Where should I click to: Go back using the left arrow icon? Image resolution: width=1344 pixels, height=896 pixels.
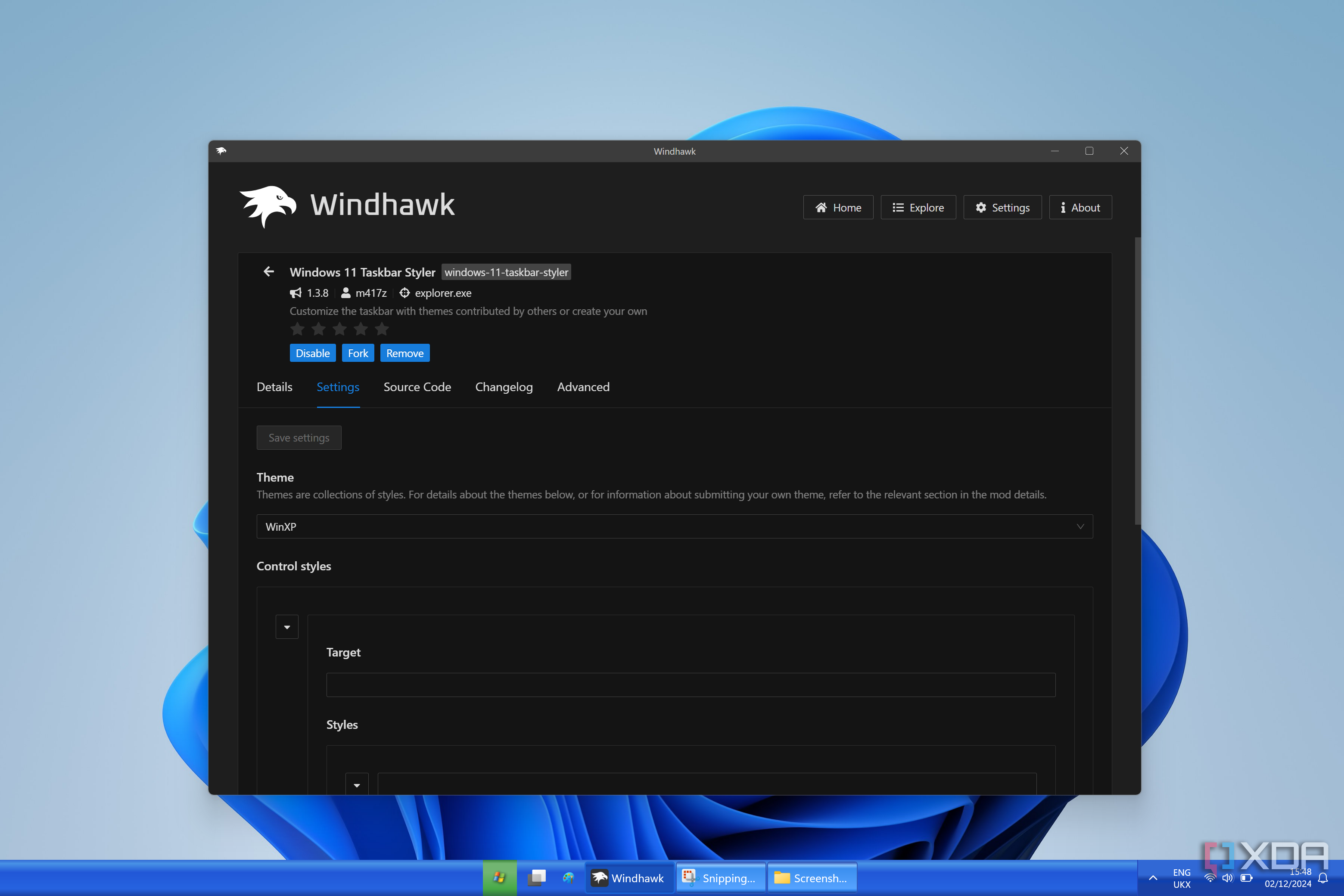(x=268, y=271)
